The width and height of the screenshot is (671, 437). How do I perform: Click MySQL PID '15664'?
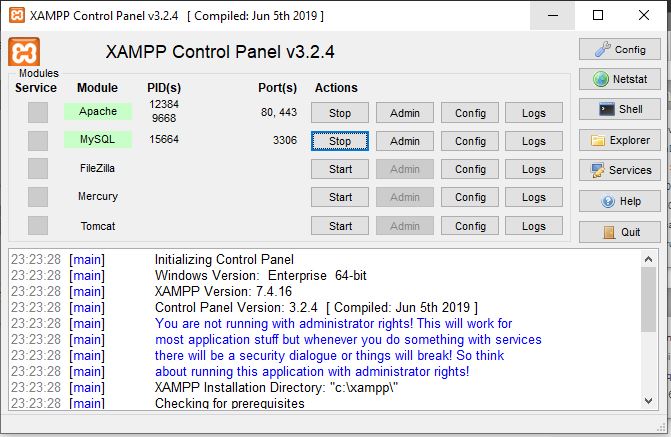[164, 139]
